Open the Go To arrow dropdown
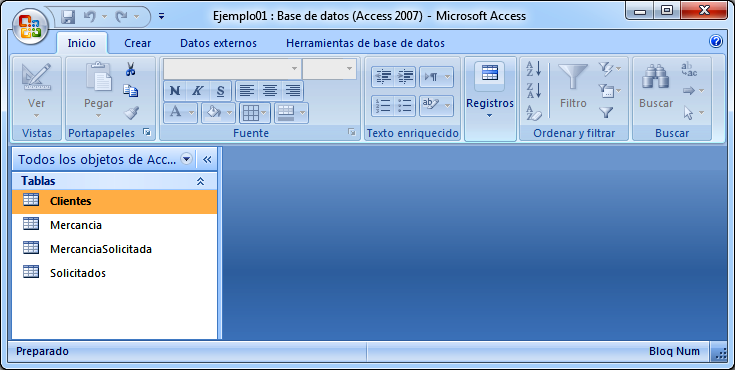Viewport: 735px width, 370px height. click(693, 91)
